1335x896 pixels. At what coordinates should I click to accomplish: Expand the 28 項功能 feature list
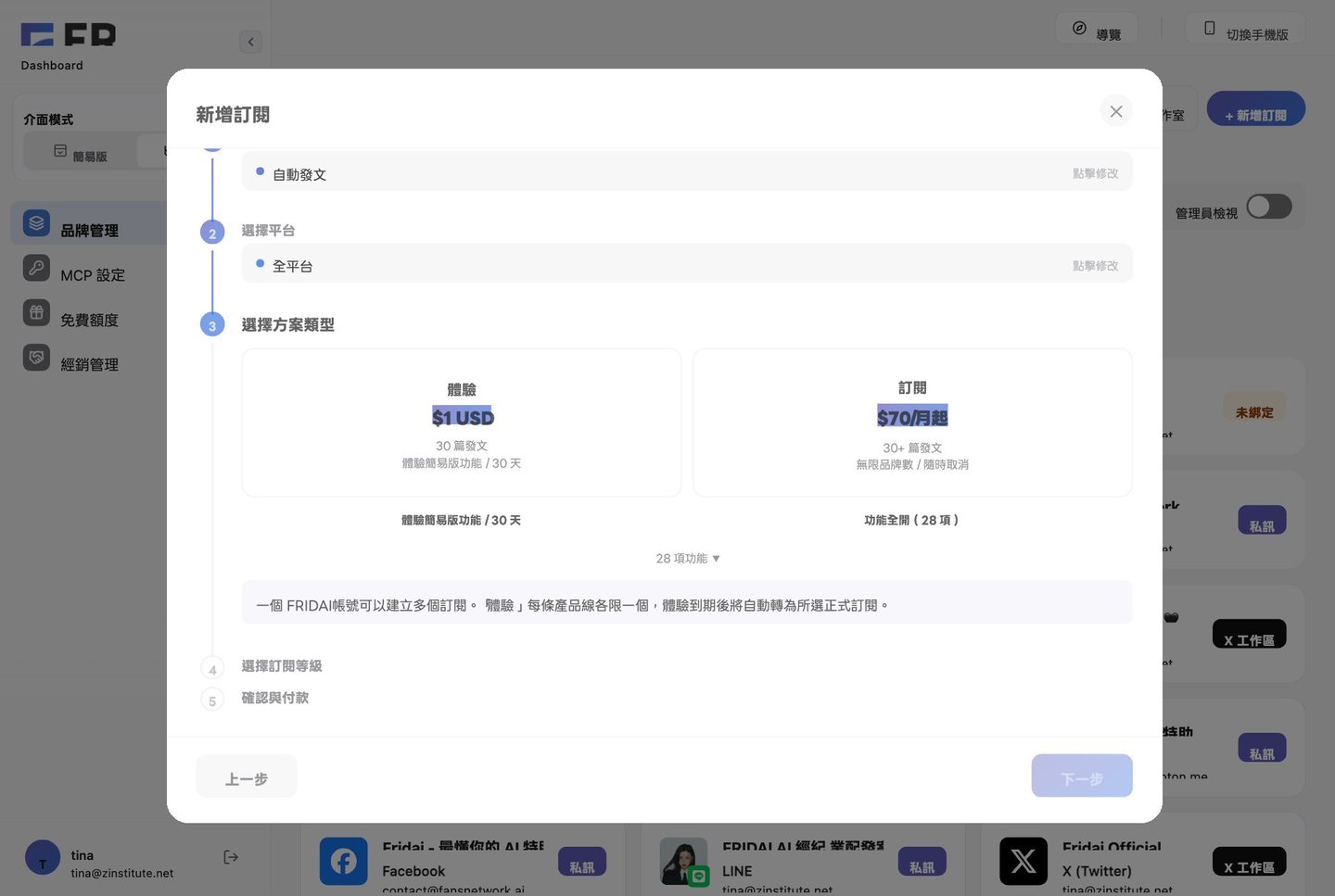[688, 558]
